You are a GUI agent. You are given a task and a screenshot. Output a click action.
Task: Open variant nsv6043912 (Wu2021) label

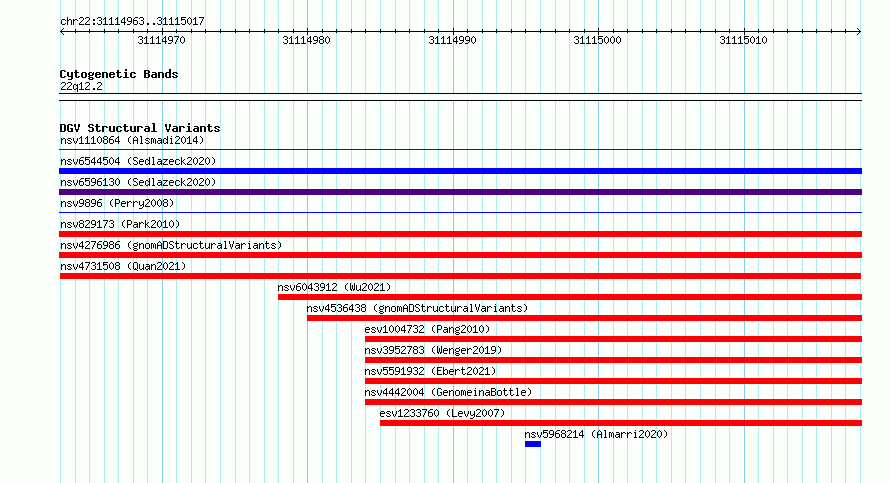coord(334,287)
